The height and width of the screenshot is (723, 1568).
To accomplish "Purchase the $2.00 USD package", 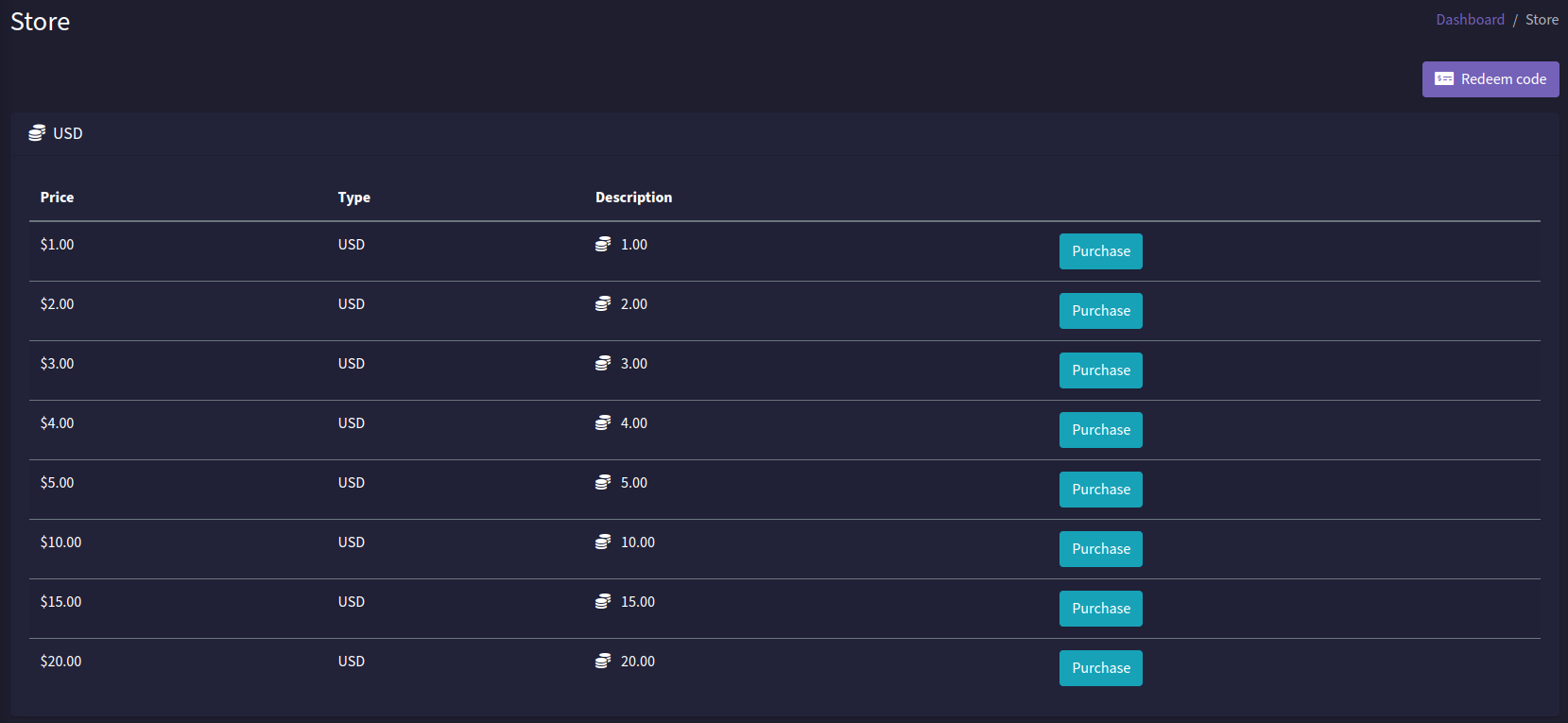I will [1100, 311].
